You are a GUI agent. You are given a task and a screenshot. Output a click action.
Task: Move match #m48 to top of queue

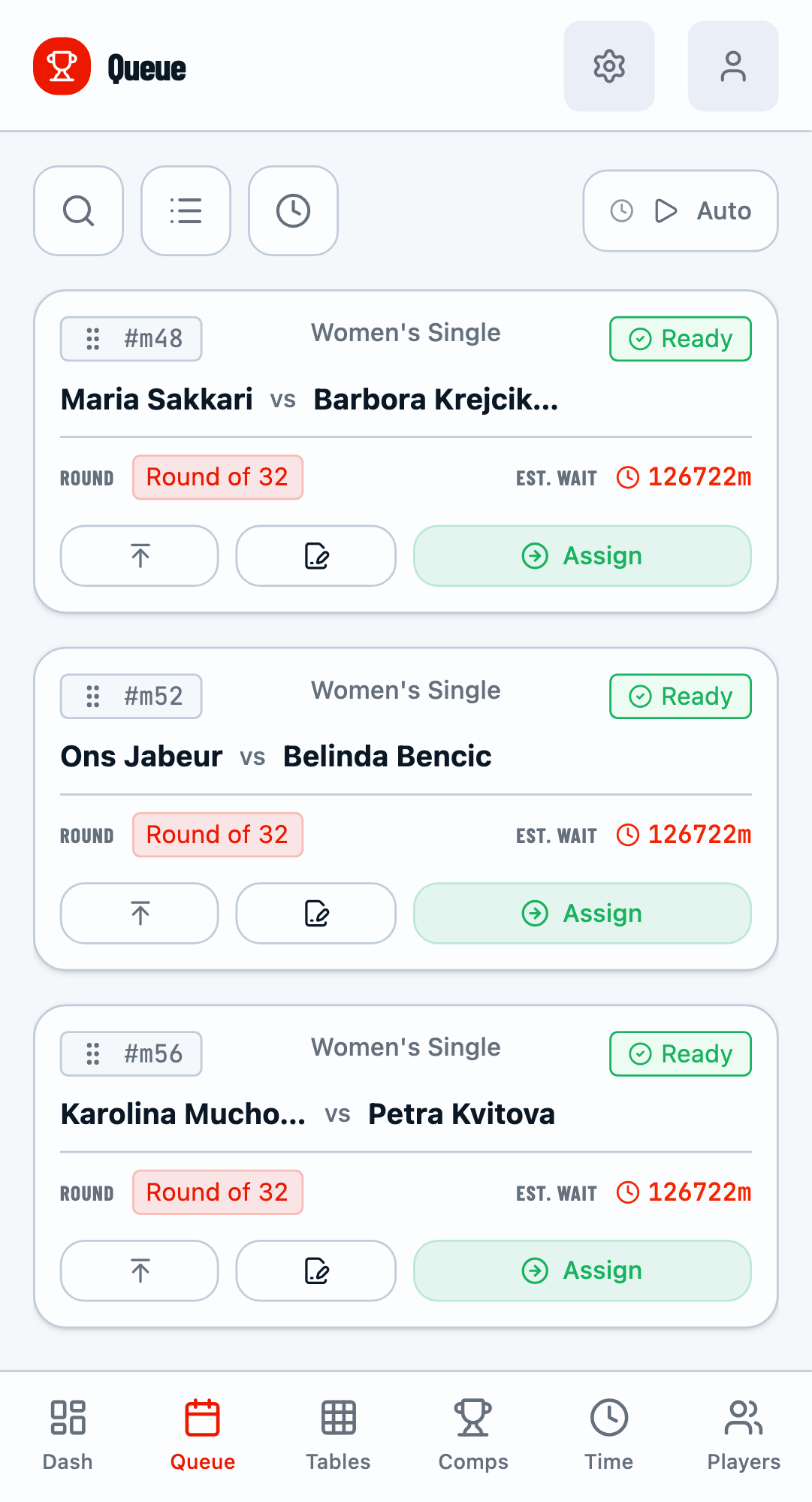coord(139,556)
